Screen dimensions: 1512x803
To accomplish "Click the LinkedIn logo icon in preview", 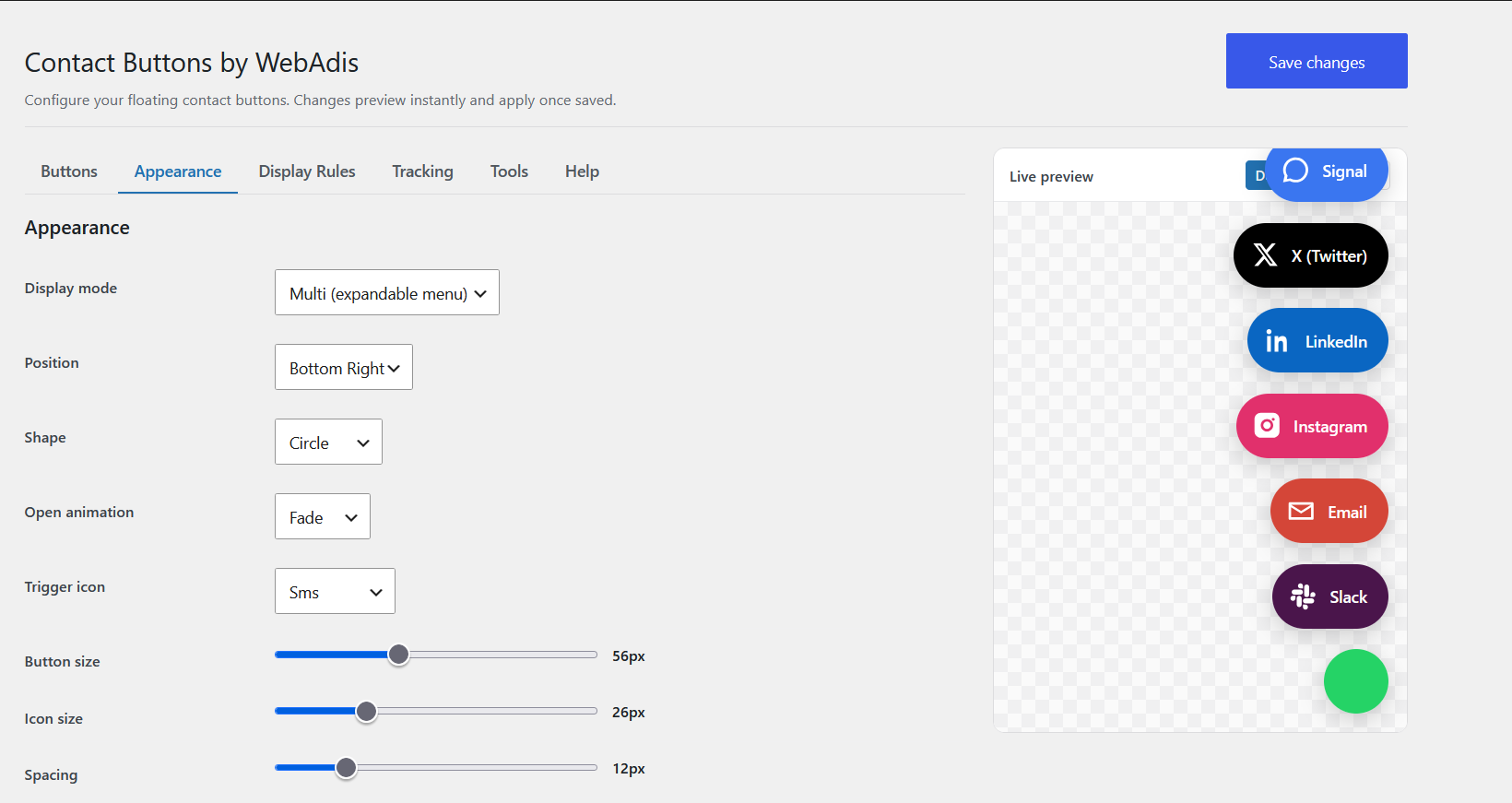I will (x=1277, y=341).
